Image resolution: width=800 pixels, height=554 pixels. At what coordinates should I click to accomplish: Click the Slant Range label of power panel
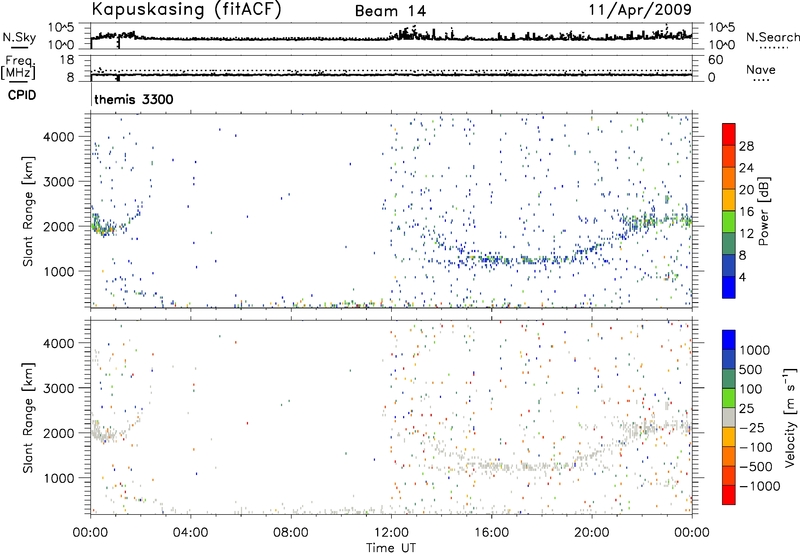pos(28,211)
